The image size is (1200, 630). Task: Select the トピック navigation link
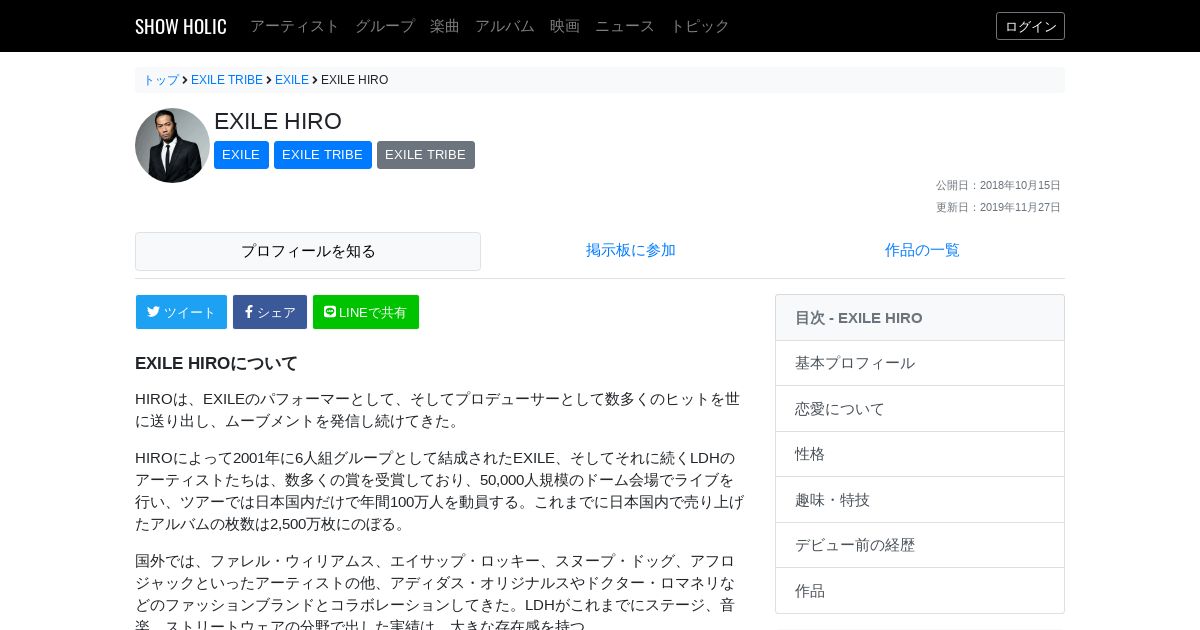700,26
